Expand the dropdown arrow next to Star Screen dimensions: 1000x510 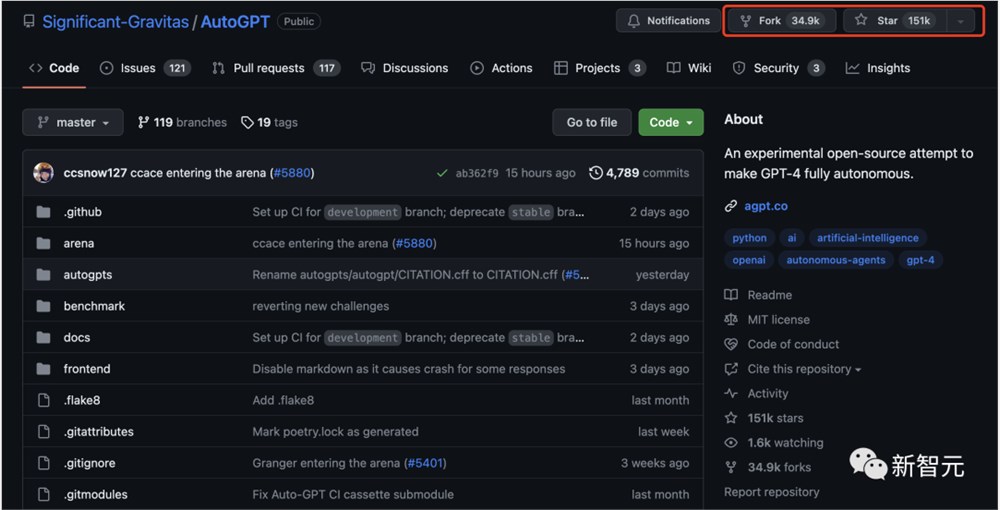[x=960, y=21]
